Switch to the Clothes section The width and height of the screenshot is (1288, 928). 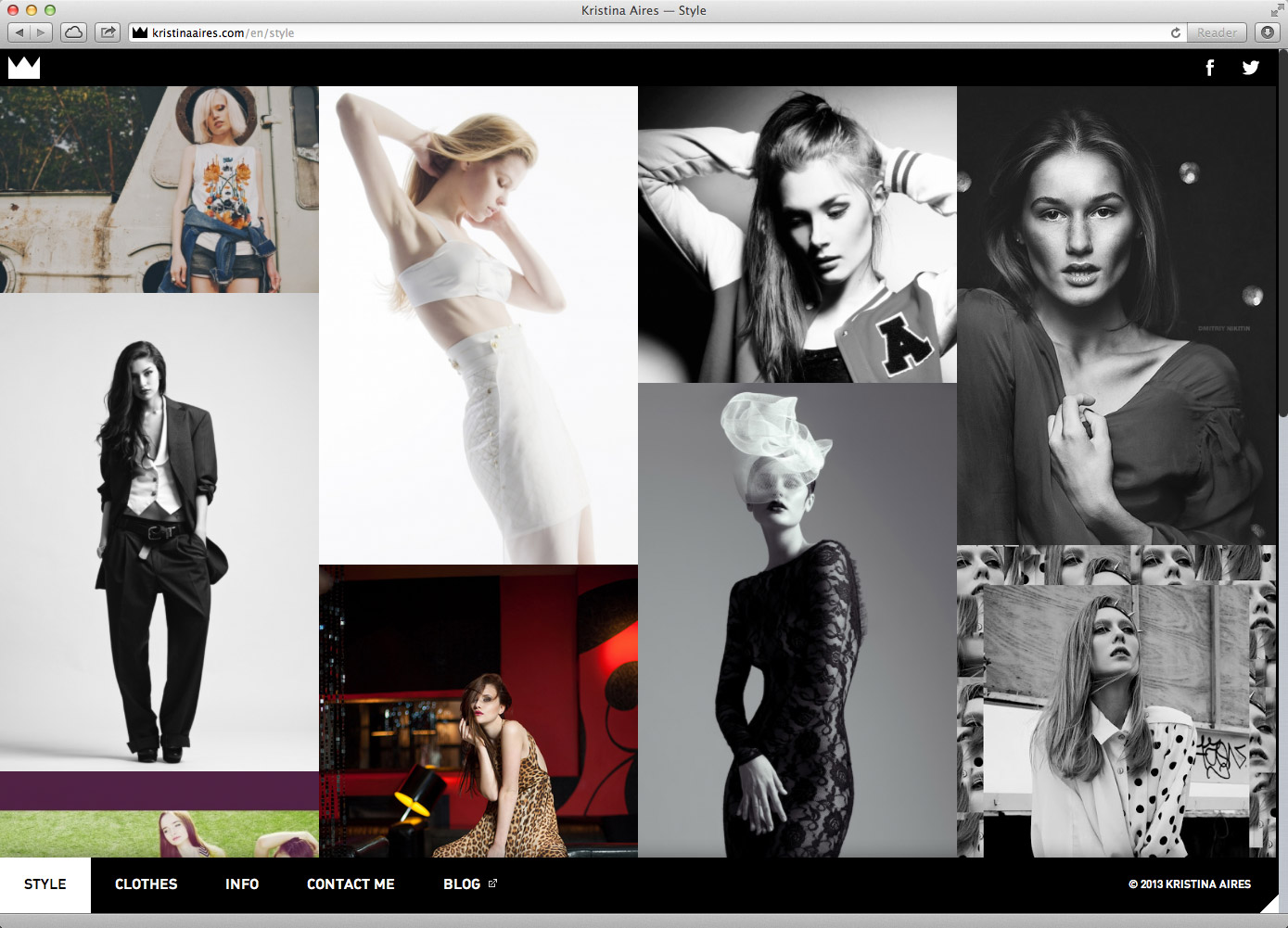coord(146,884)
